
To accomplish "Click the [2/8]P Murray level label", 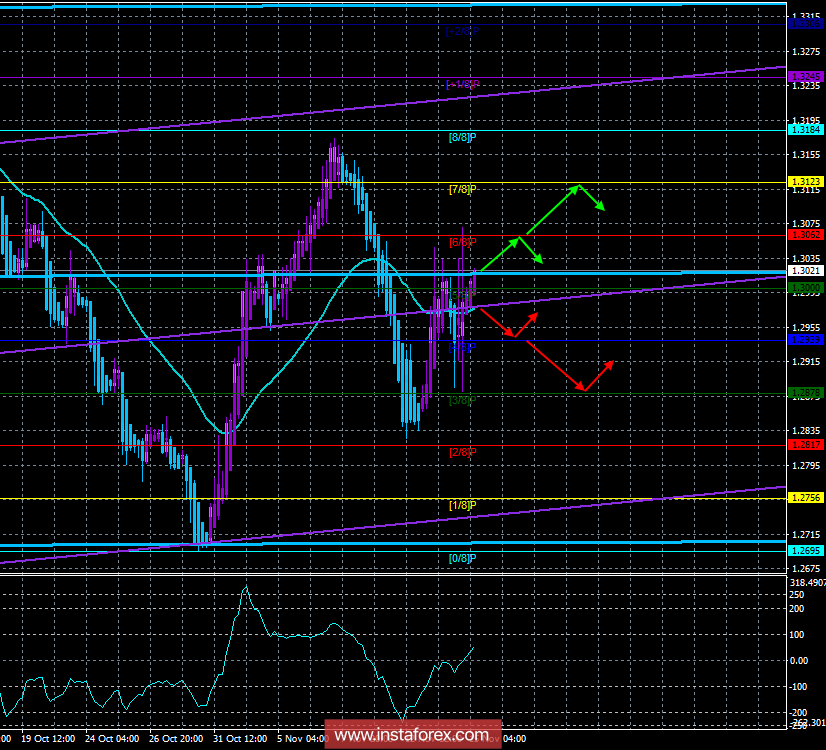I will [x=463, y=452].
